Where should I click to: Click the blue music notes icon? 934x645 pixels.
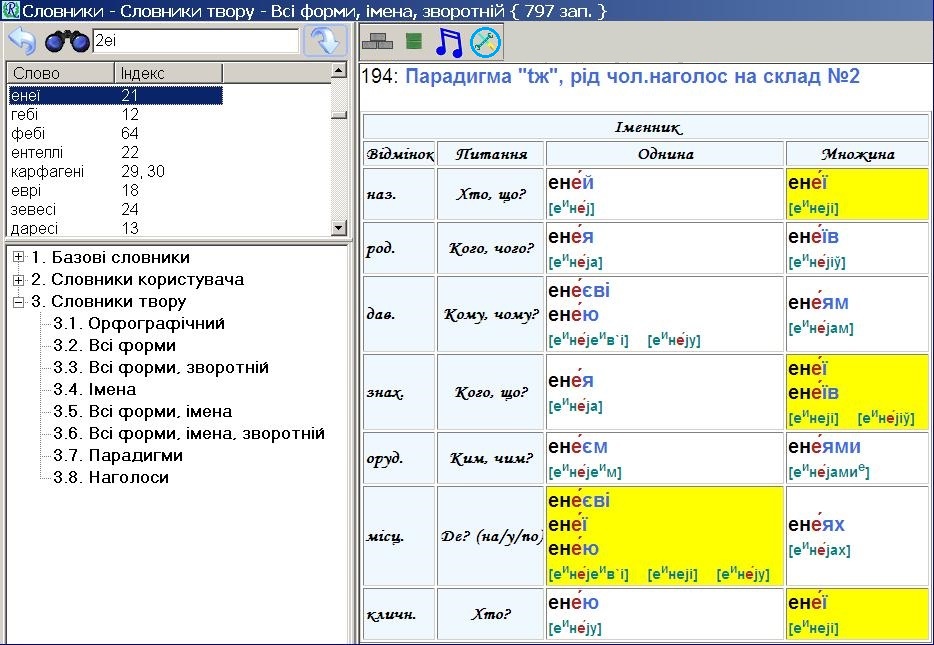pos(449,42)
